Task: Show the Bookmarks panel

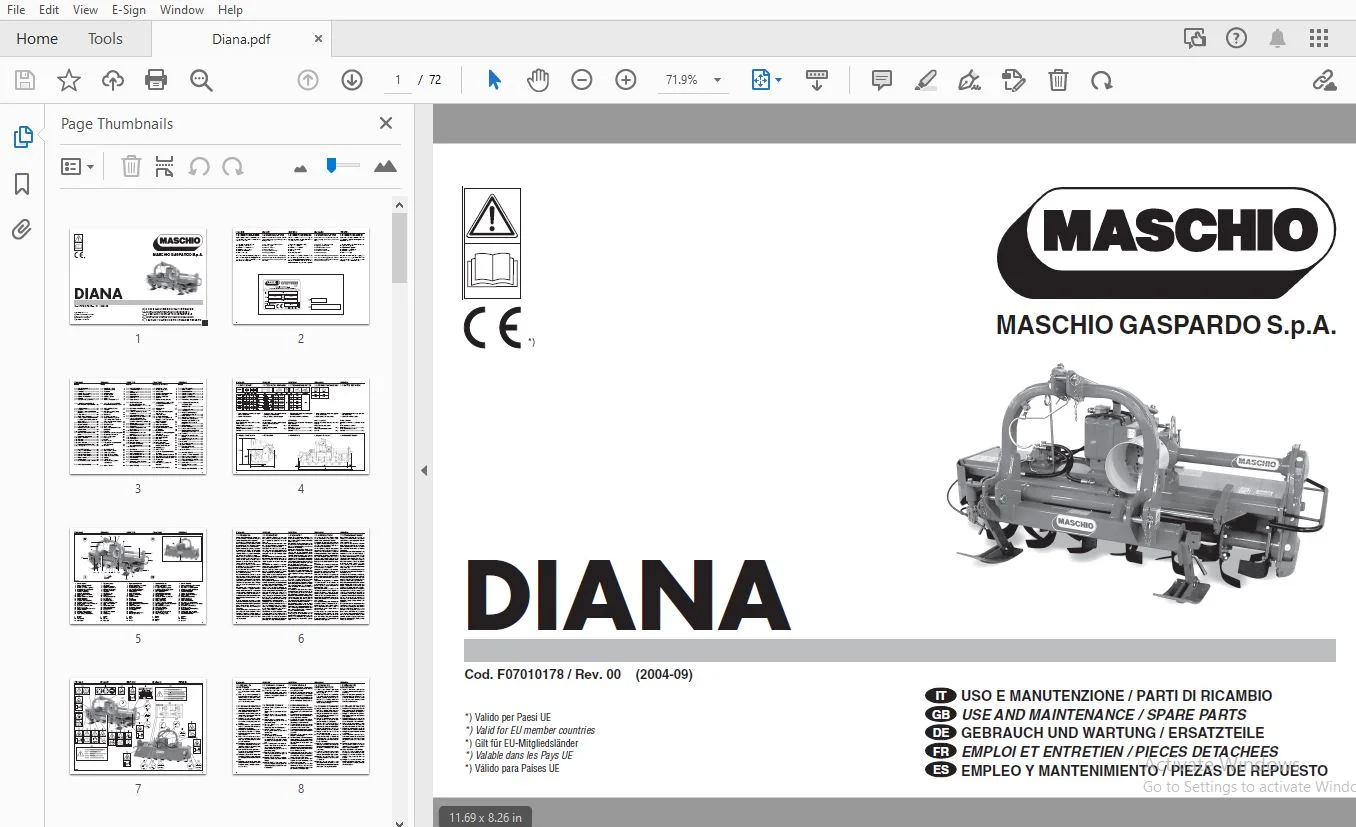Action: 22,184
